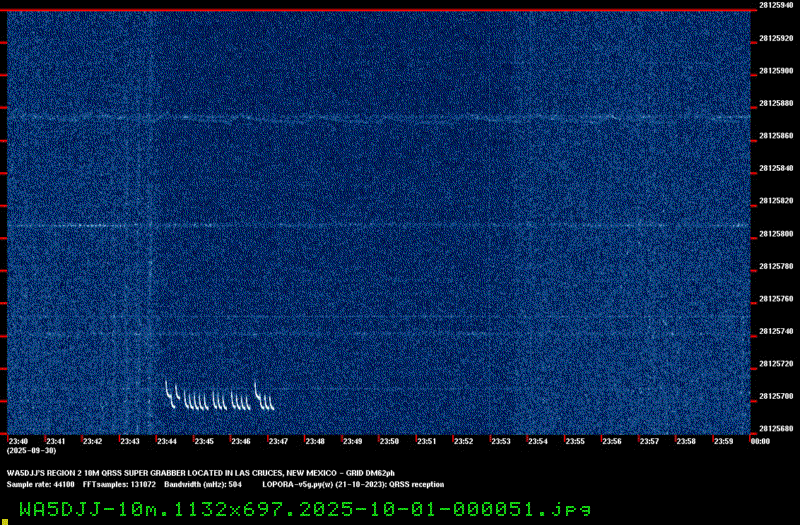Click the 23:40 time axis label
This screenshot has height=525, width=800.
pos(18,441)
